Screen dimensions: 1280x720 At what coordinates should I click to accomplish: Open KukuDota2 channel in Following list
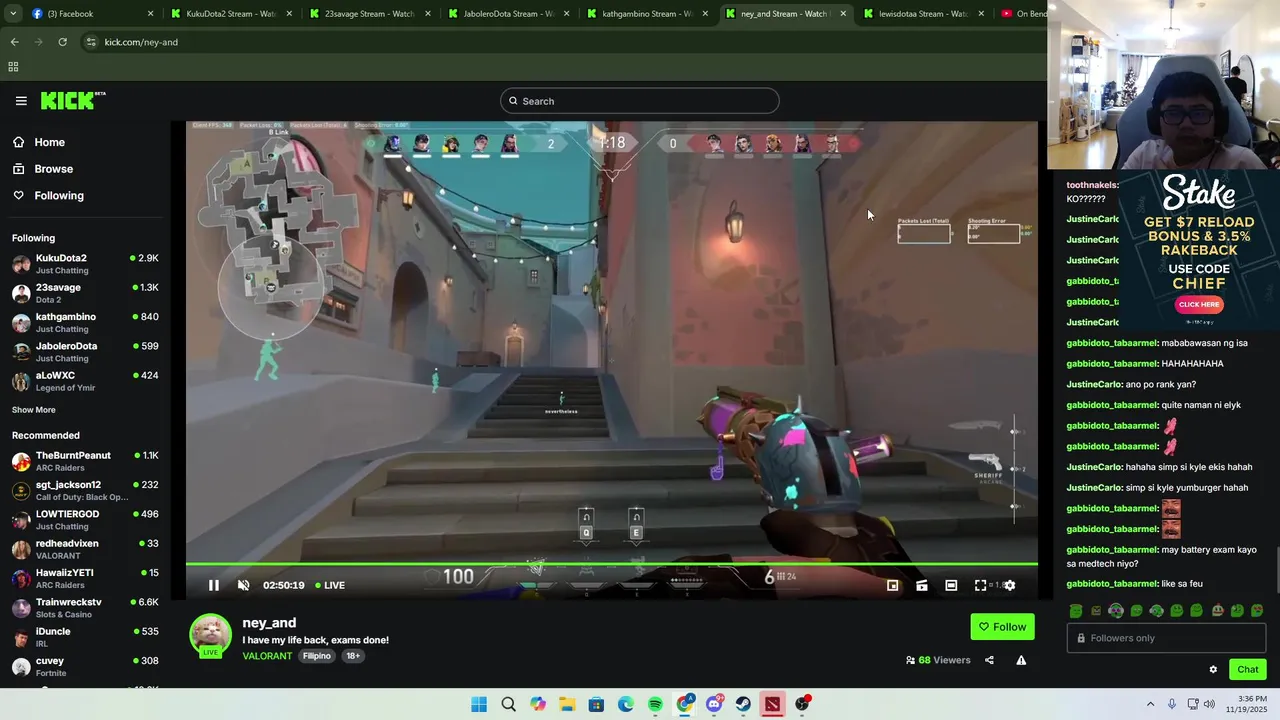(x=85, y=264)
